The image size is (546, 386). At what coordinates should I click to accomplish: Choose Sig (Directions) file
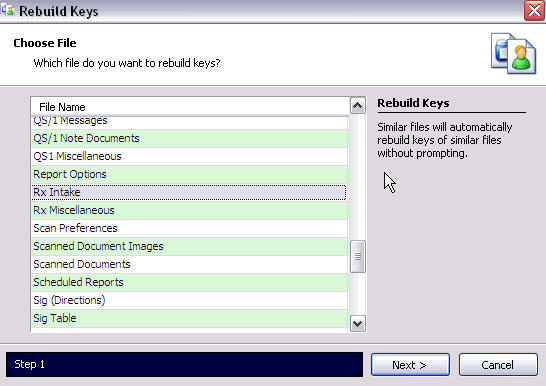tap(189, 300)
